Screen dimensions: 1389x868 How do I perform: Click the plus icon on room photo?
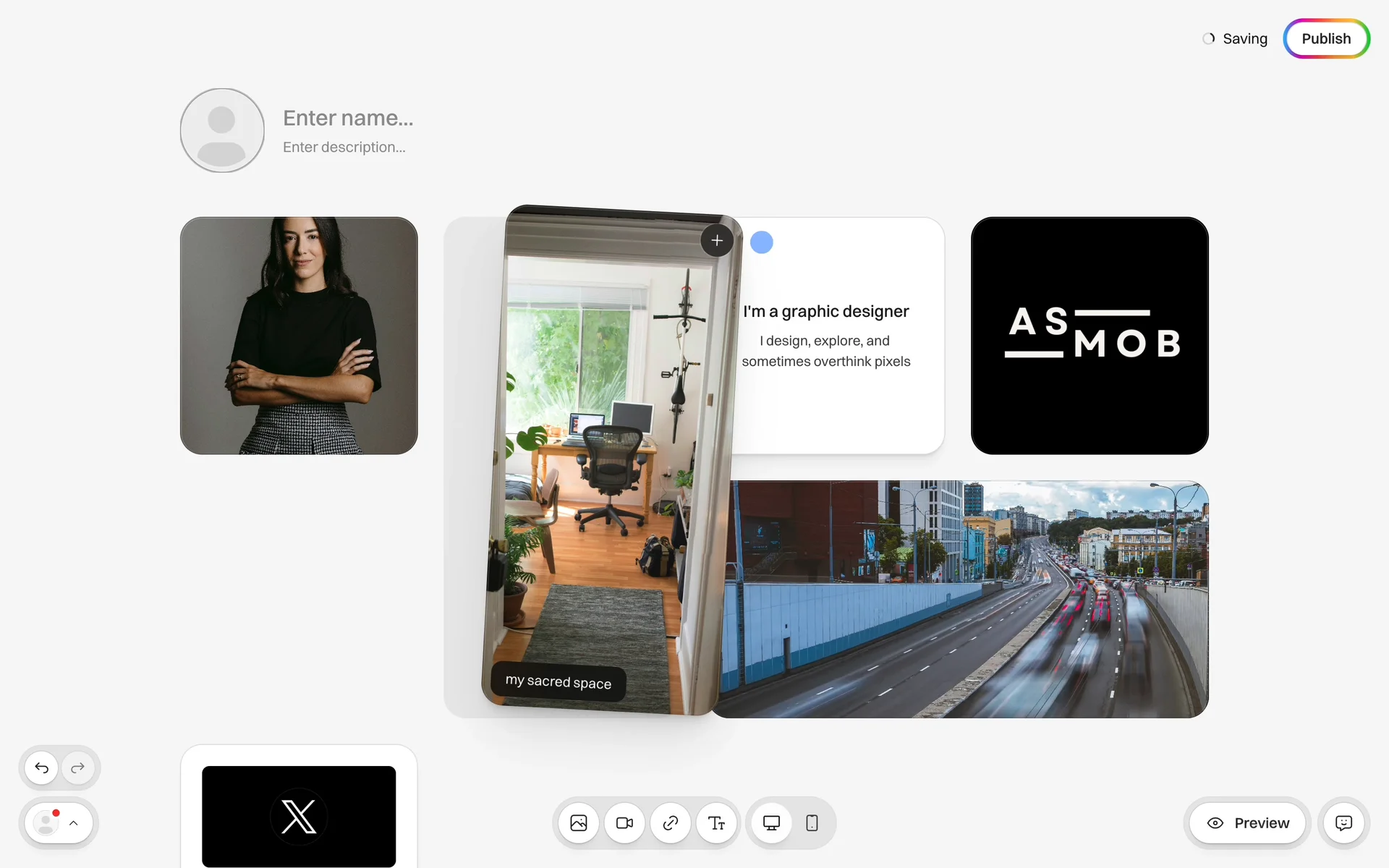tap(717, 241)
